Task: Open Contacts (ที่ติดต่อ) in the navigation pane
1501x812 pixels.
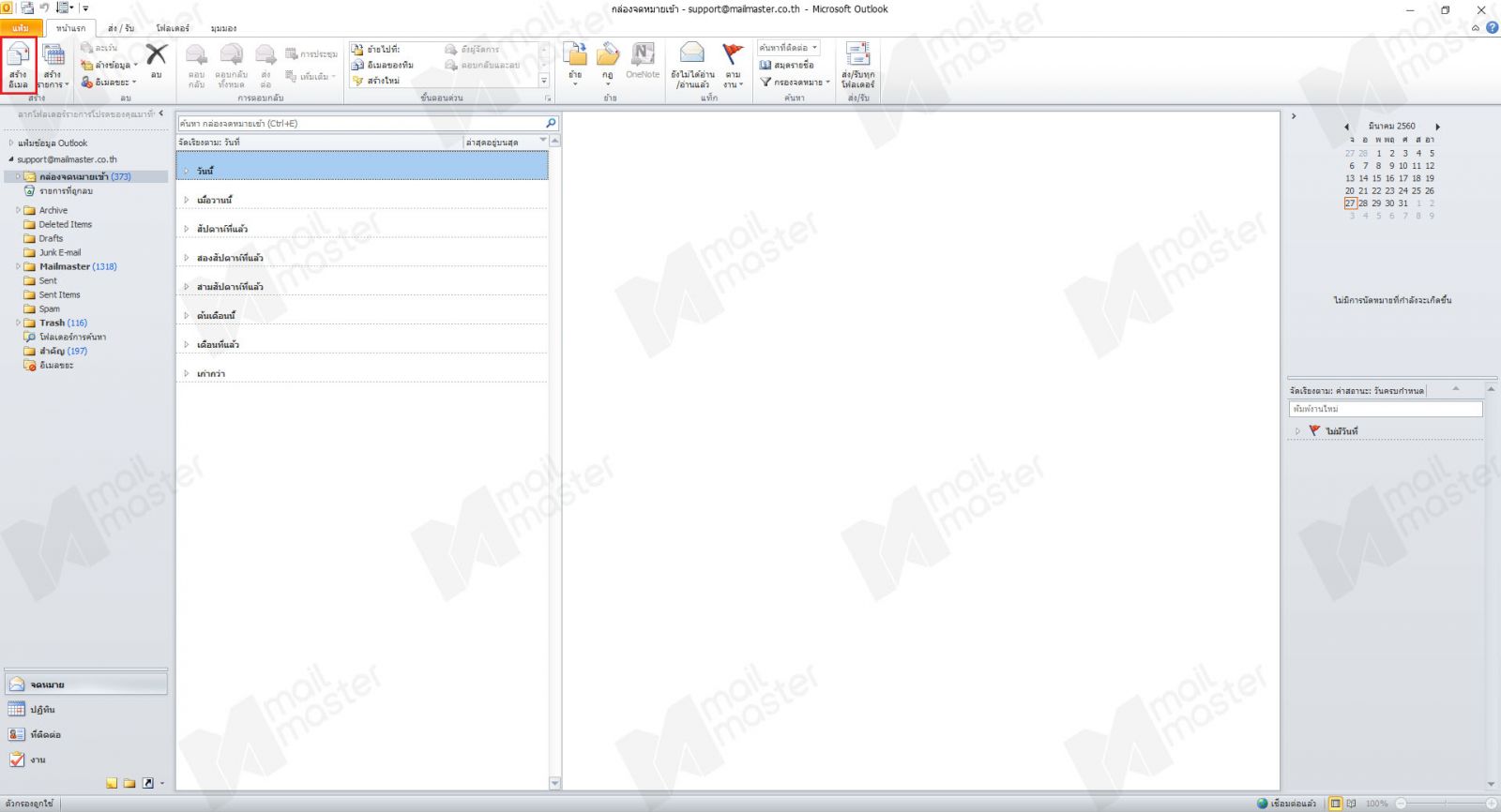Action: click(85, 734)
